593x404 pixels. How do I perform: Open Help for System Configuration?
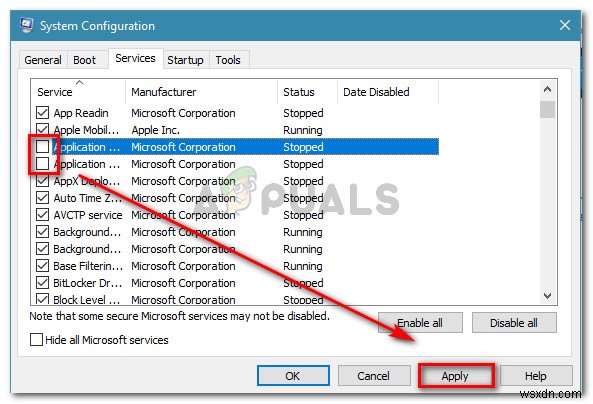pos(536,376)
